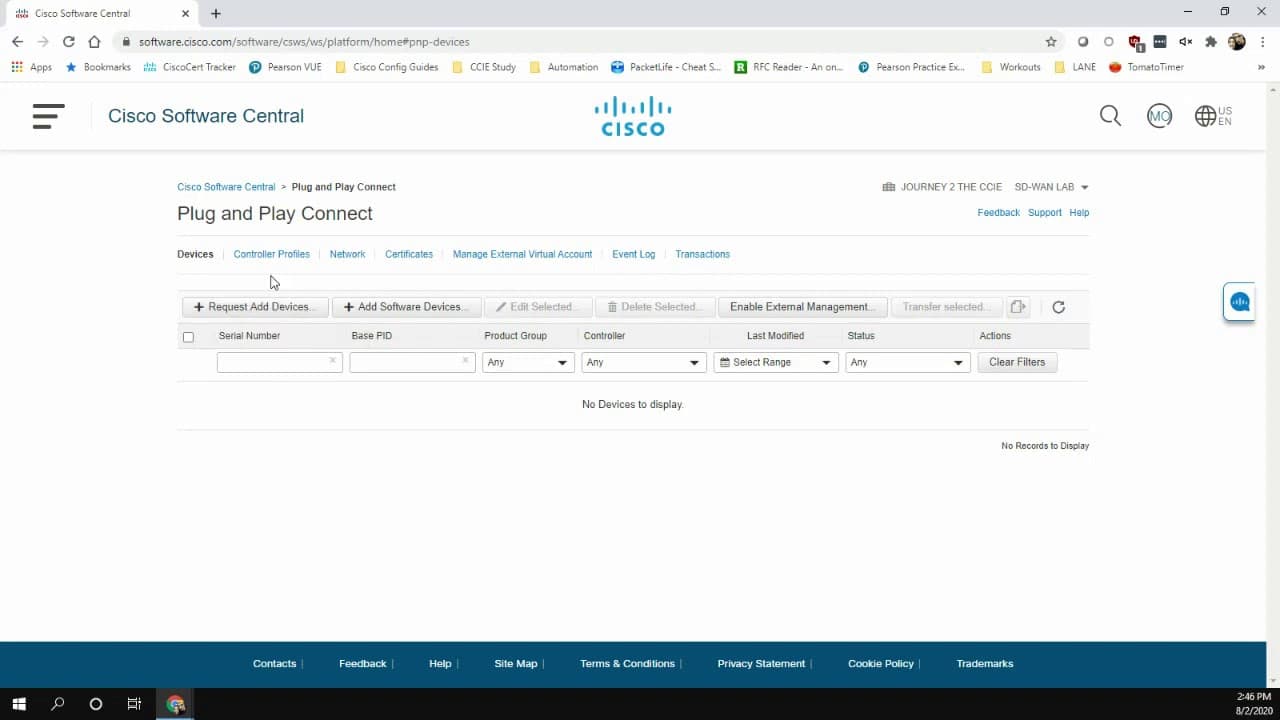Click the Add Software Devices button
Image resolution: width=1280 pixels, height=720 pixels.
point(407,307)
